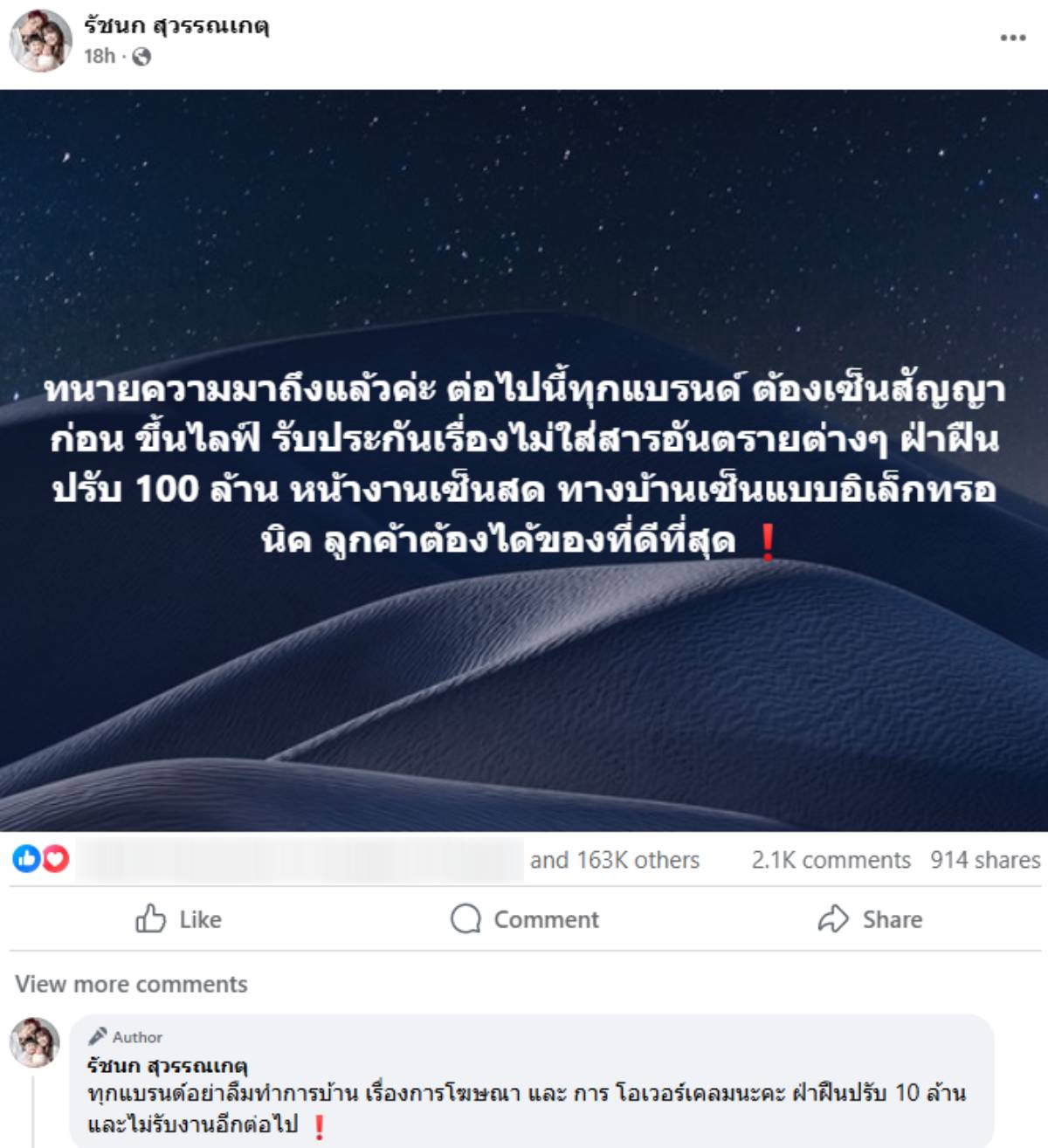
Task: Click the Comment button label
Action: (546, 919)
